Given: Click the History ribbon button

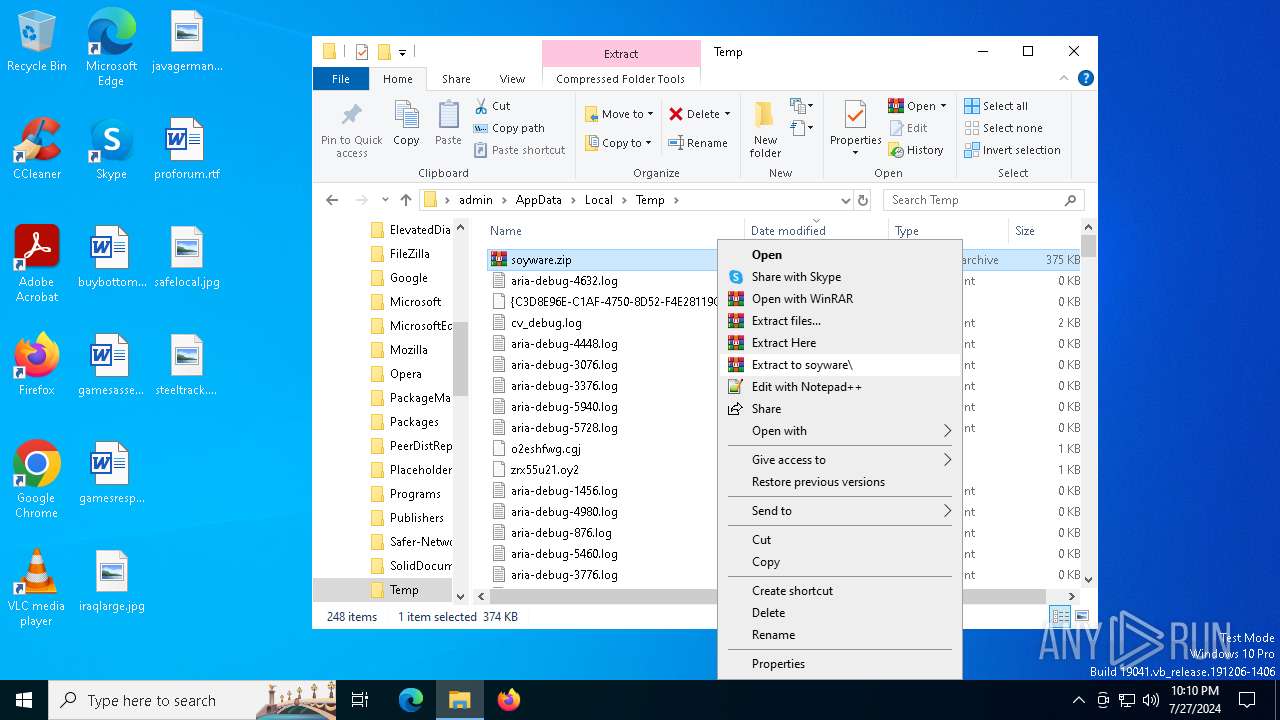Looking at the screenshot, I should point(915,150).
